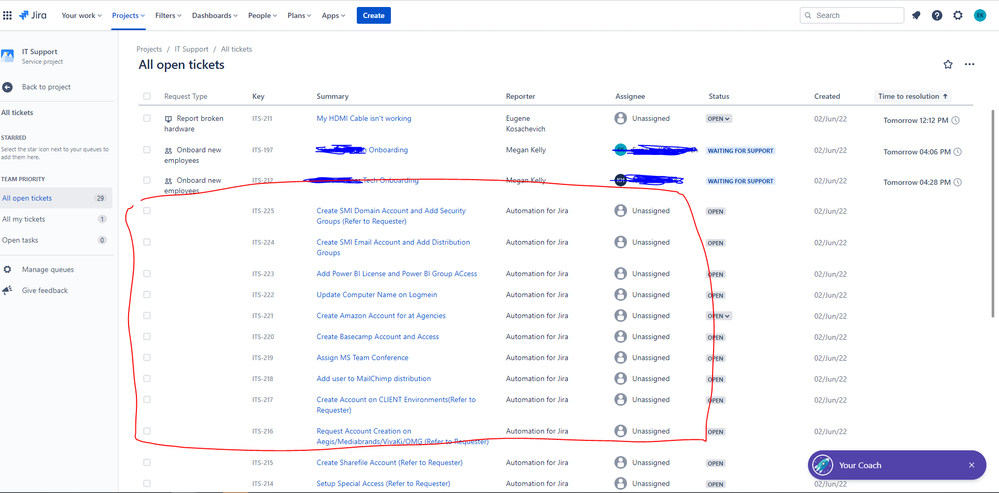Click the Unassigned avatar for ITS-225

[x=621, y=211]
